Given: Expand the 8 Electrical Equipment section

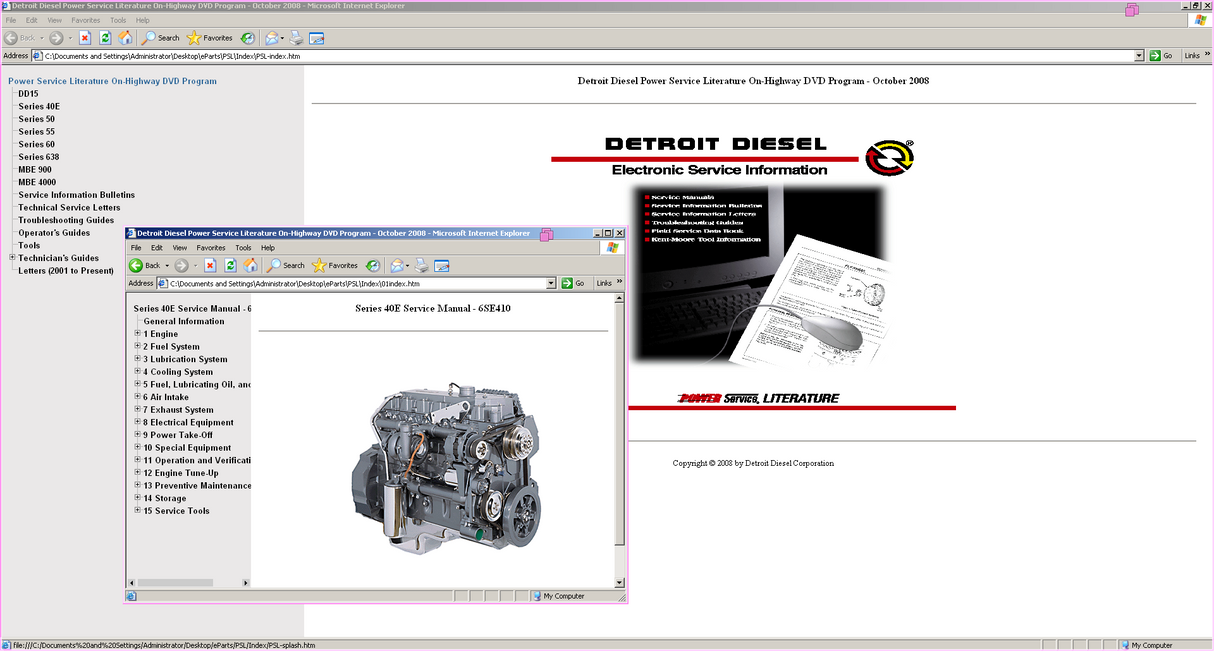Looking at the screenshot, I should click(x=137, y=422).
